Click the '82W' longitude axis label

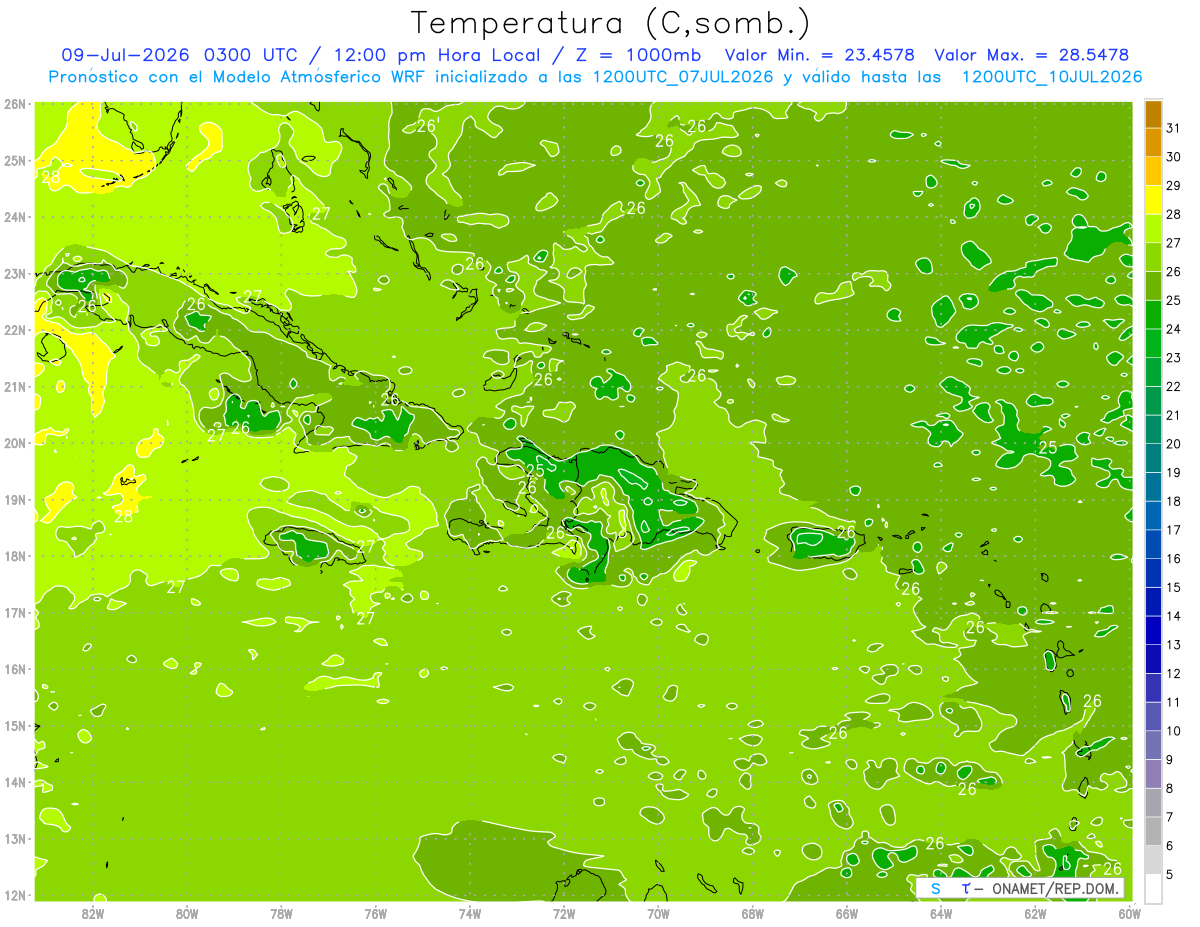[93, 912]
